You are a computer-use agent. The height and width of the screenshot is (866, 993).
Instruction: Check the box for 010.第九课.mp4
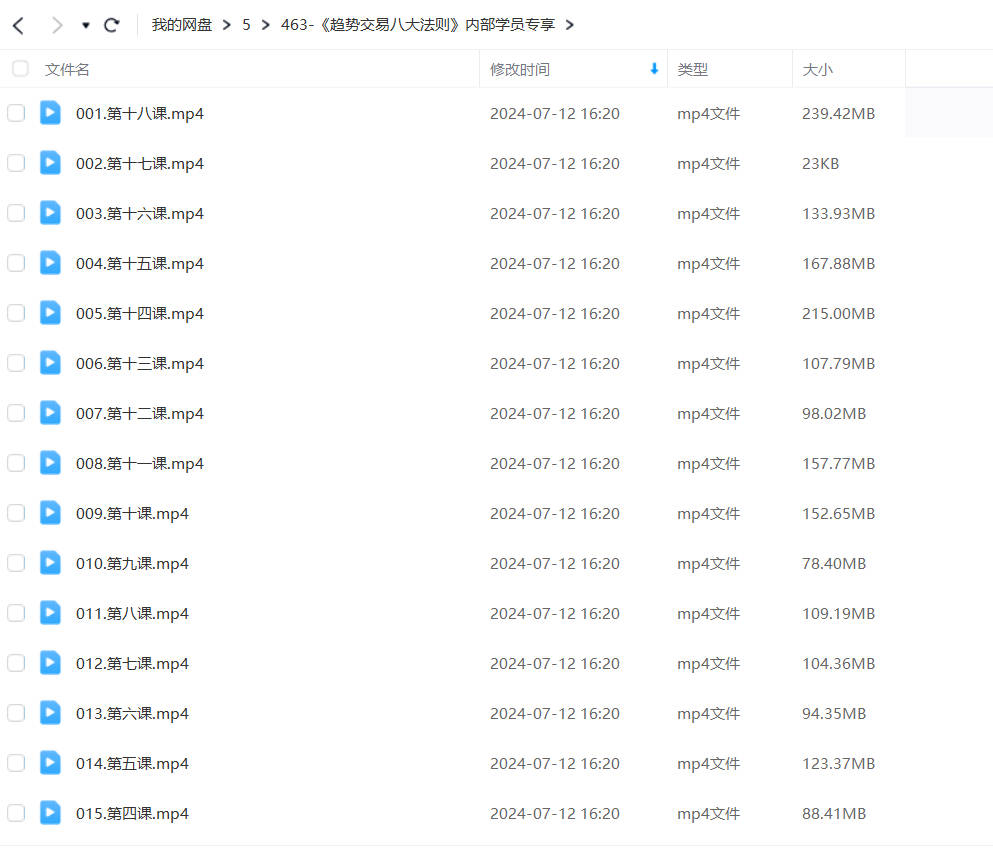pyautogui.click(x=16, y=564)
